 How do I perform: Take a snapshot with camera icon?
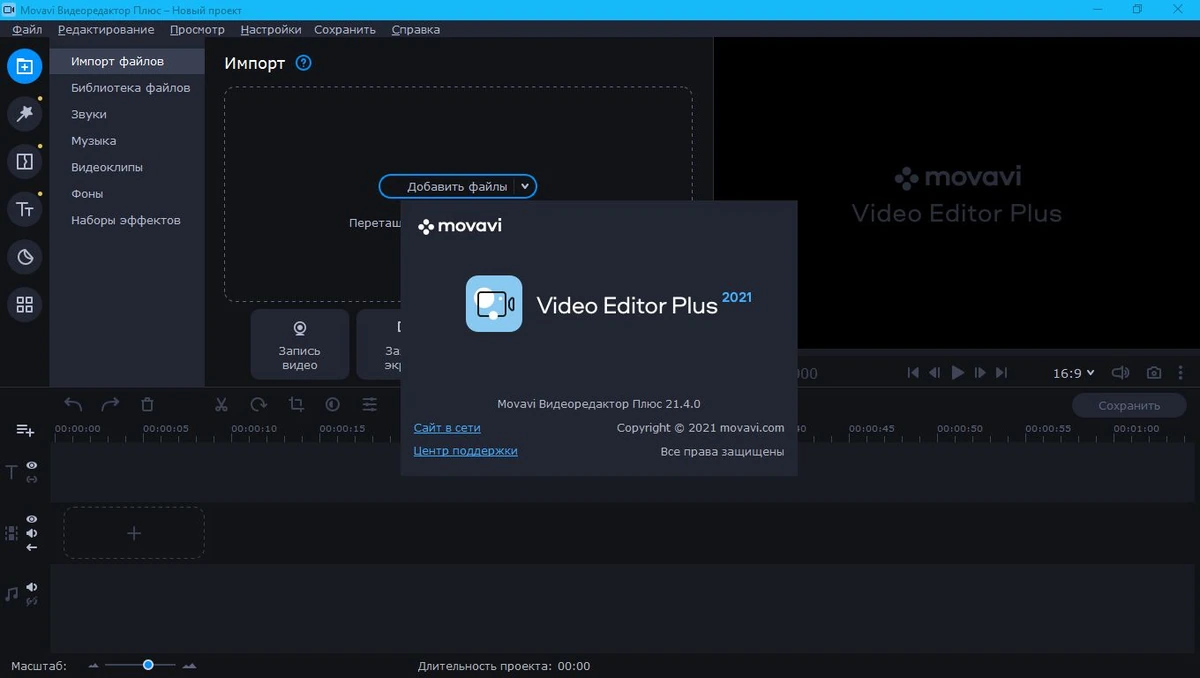pyautogui.click(x=1154, y=373)
